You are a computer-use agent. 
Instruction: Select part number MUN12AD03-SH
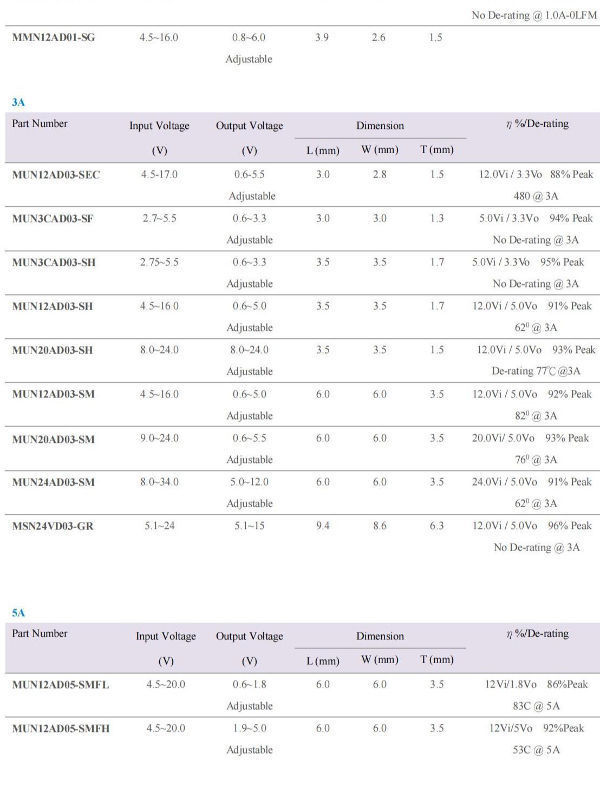click(x=52, y=306)
